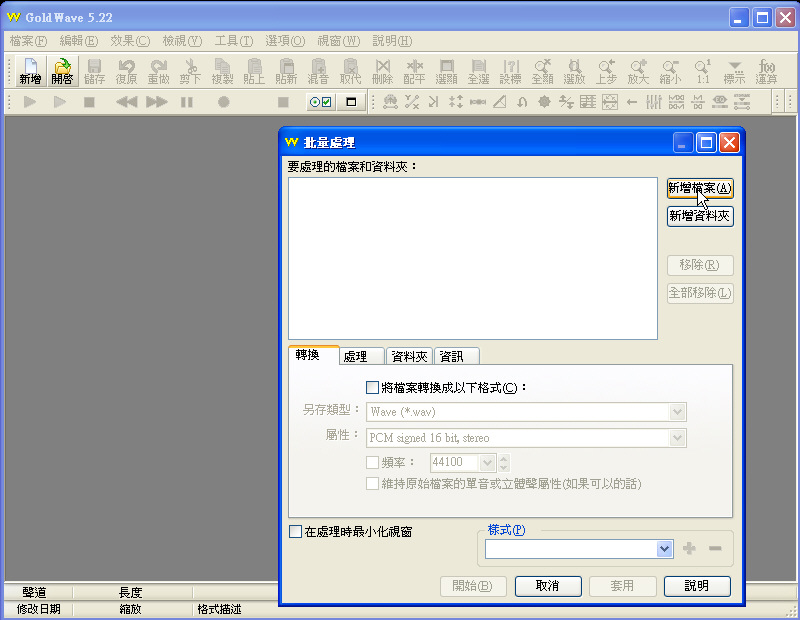Image resolution: width=800 pixels, height=620 pixels.
Task: Click the pause playback button
Action: coord(187,102)
